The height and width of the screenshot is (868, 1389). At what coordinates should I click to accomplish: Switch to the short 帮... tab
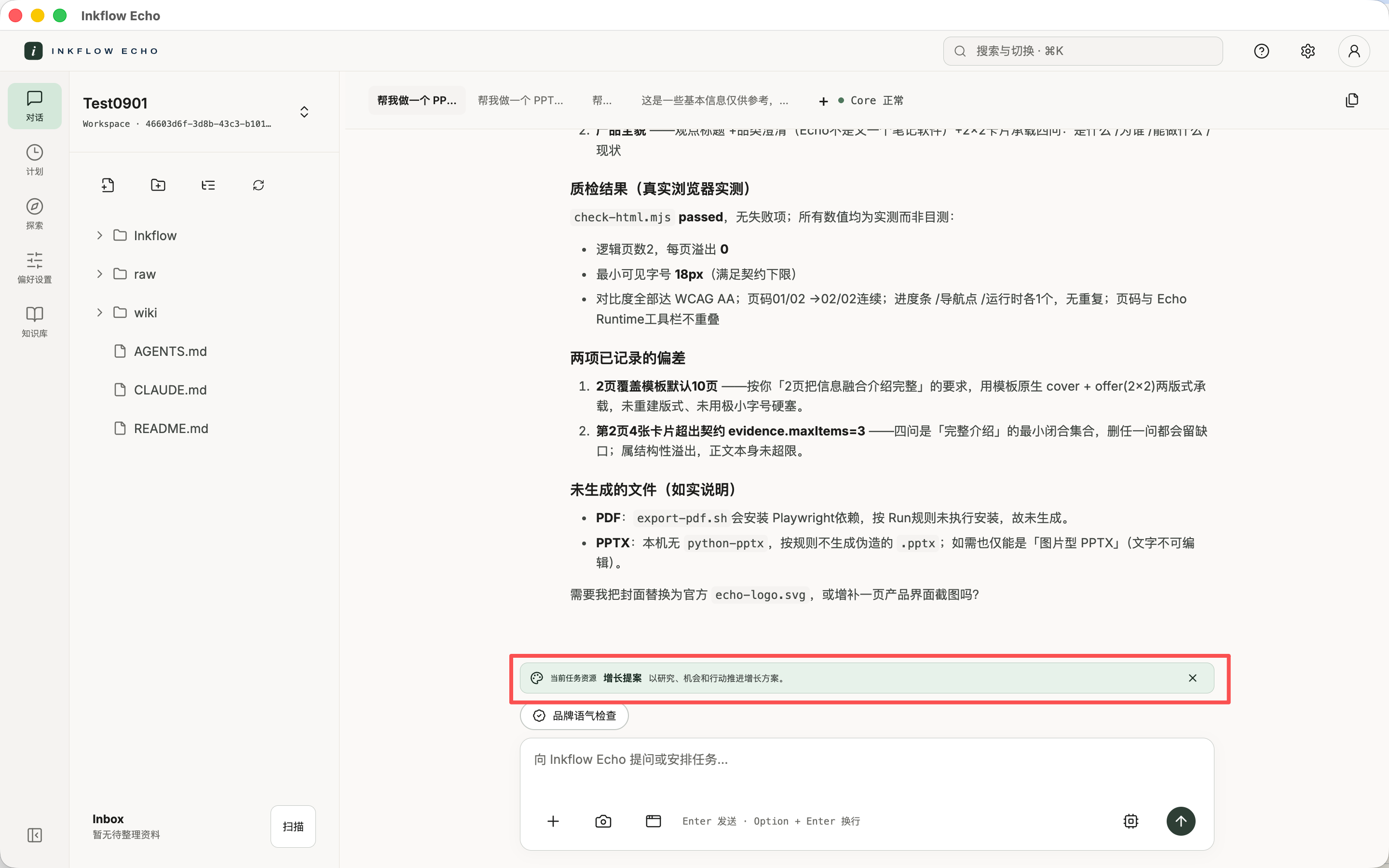[x=601, y=100]
